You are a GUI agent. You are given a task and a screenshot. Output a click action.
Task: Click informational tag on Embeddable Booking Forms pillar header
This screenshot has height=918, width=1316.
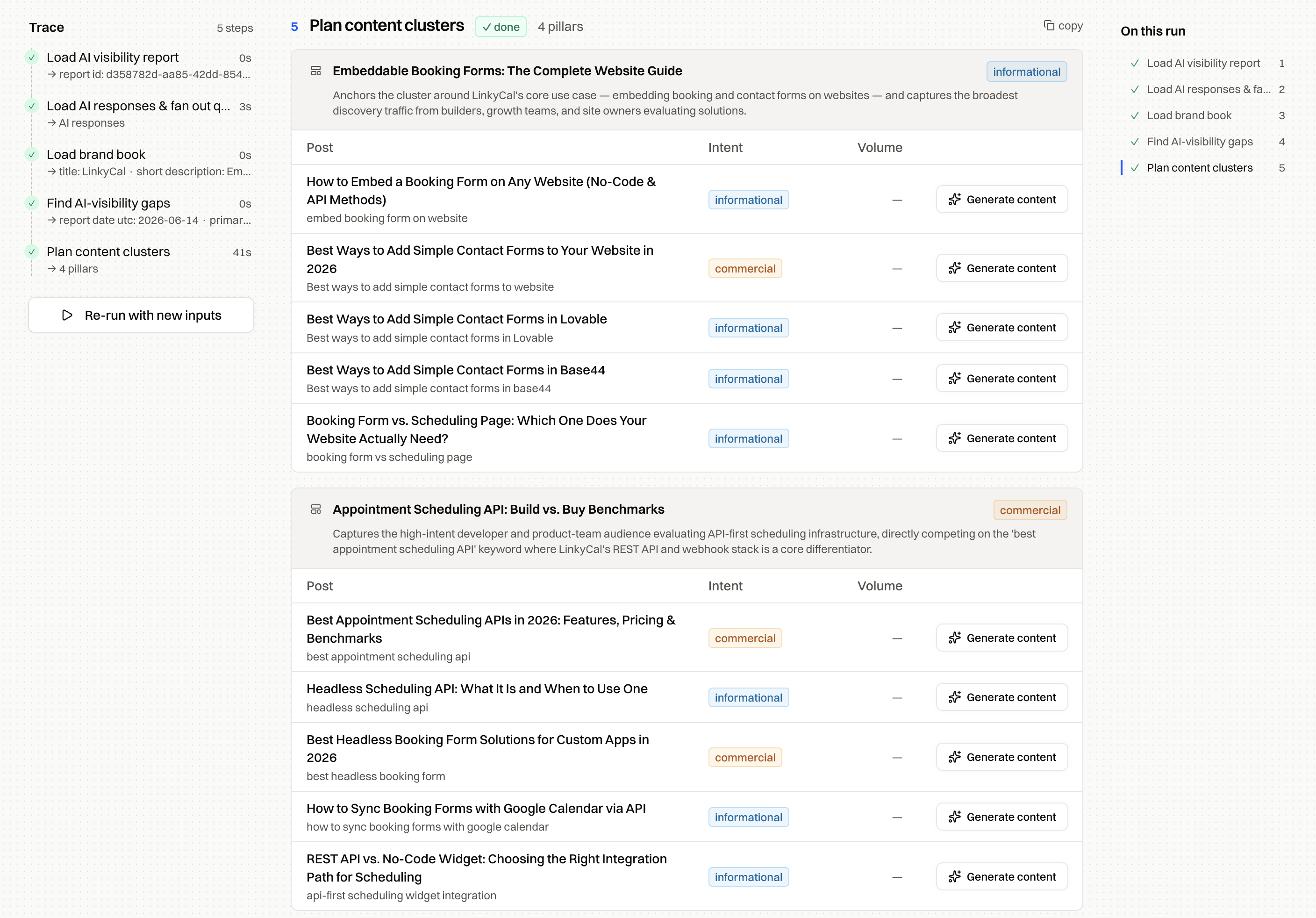click(x=1026, y=72)
